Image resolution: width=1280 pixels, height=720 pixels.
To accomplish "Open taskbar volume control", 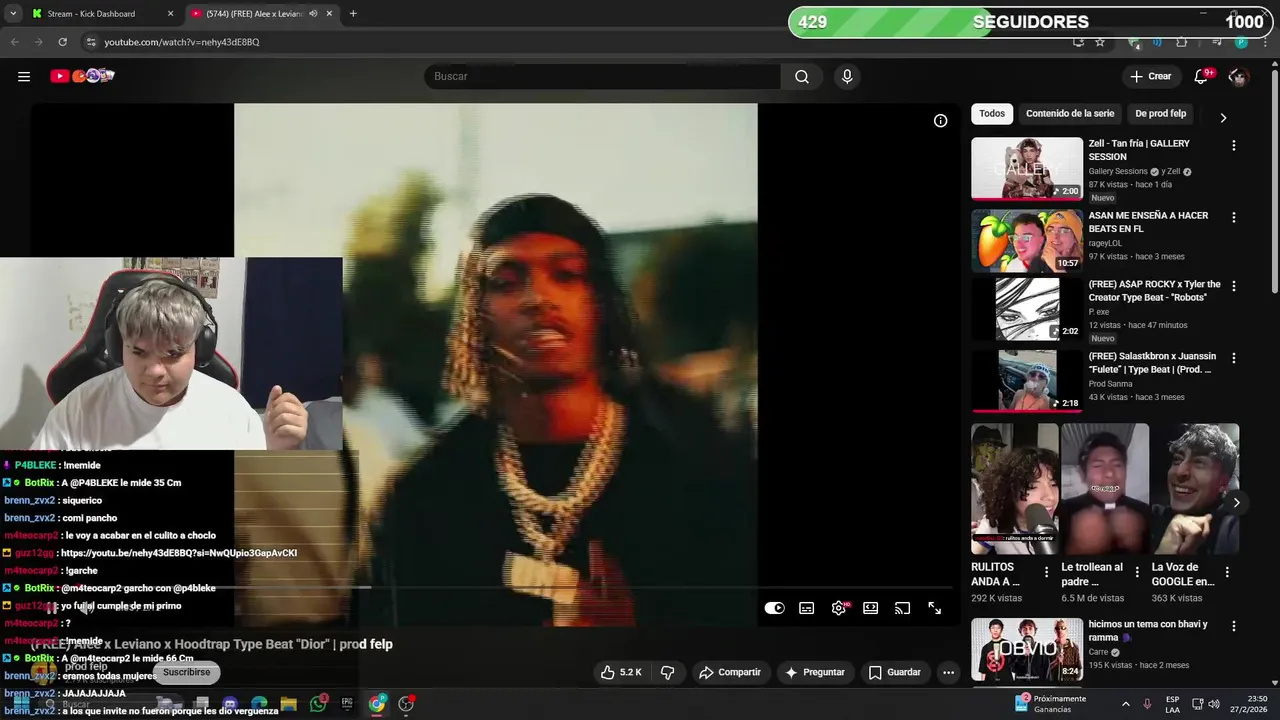I will (1216, 704).
